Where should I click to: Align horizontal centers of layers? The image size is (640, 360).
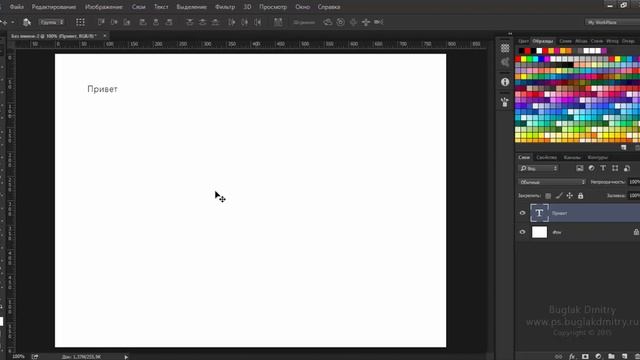(156, 22)
